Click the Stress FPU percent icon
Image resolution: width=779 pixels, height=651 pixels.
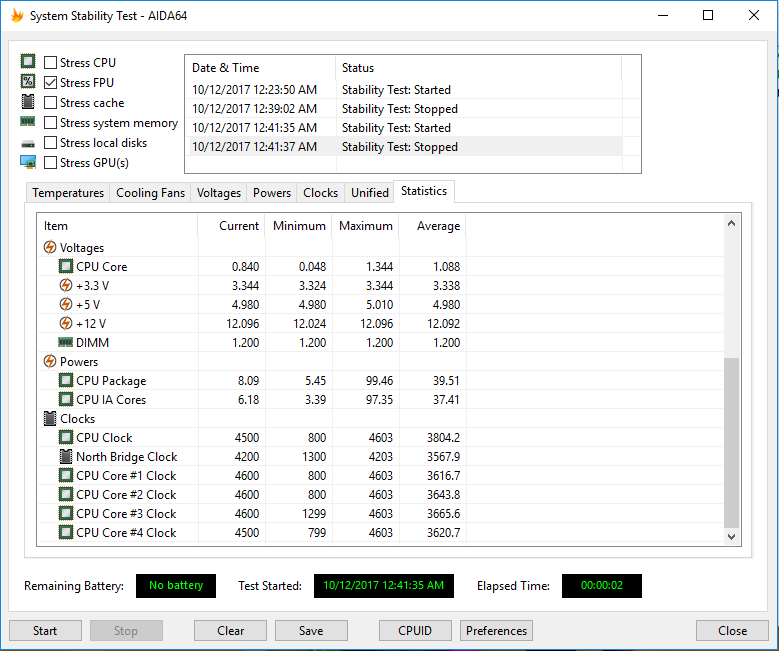click(28, 81)
